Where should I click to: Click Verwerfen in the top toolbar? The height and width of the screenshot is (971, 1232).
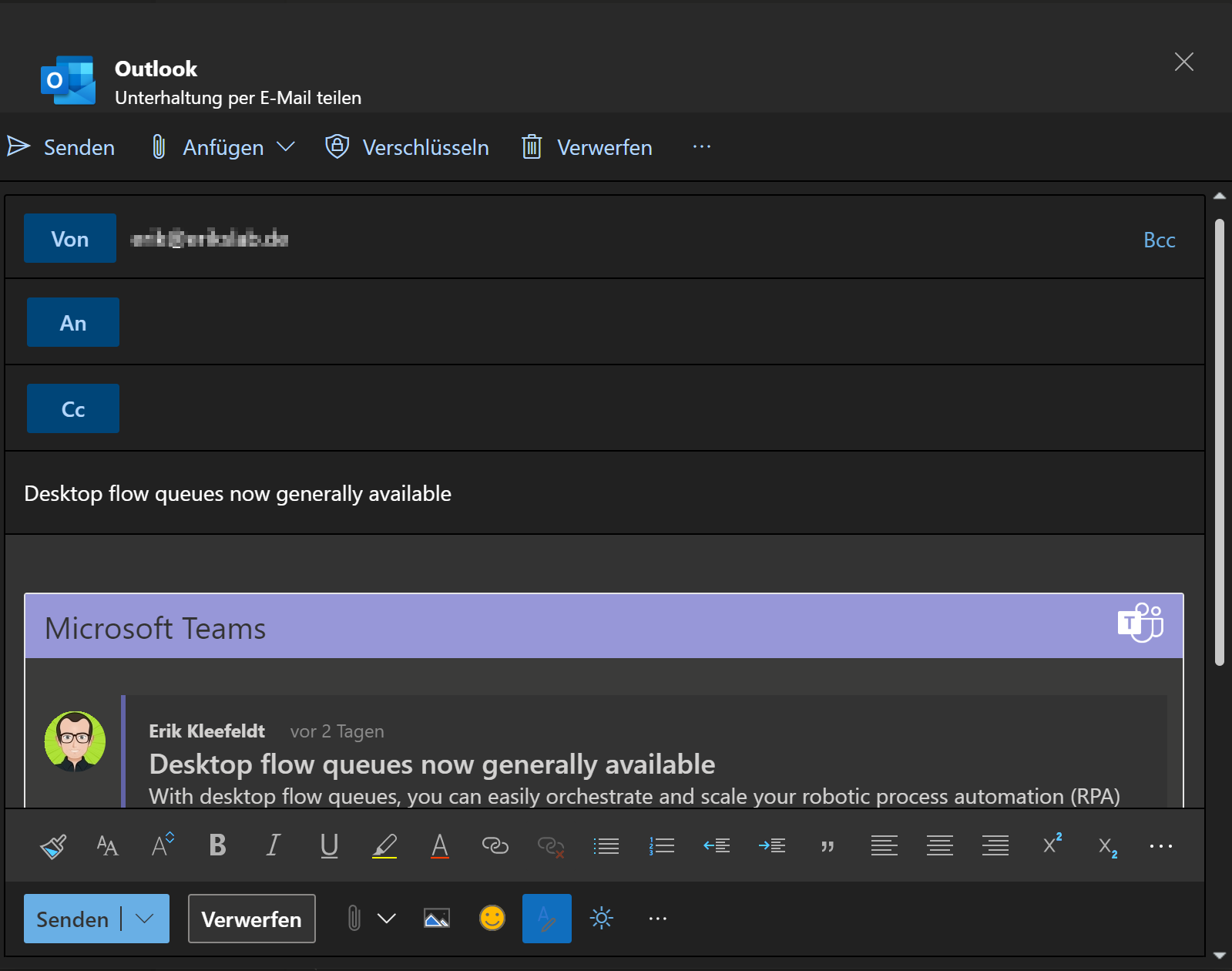587,147
